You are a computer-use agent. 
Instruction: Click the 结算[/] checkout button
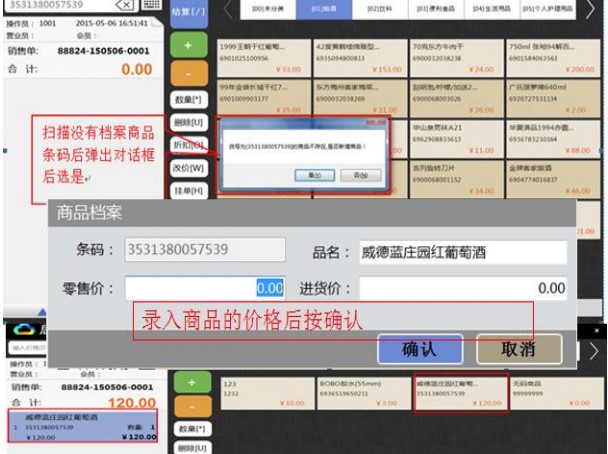click(x=188, y=12)
